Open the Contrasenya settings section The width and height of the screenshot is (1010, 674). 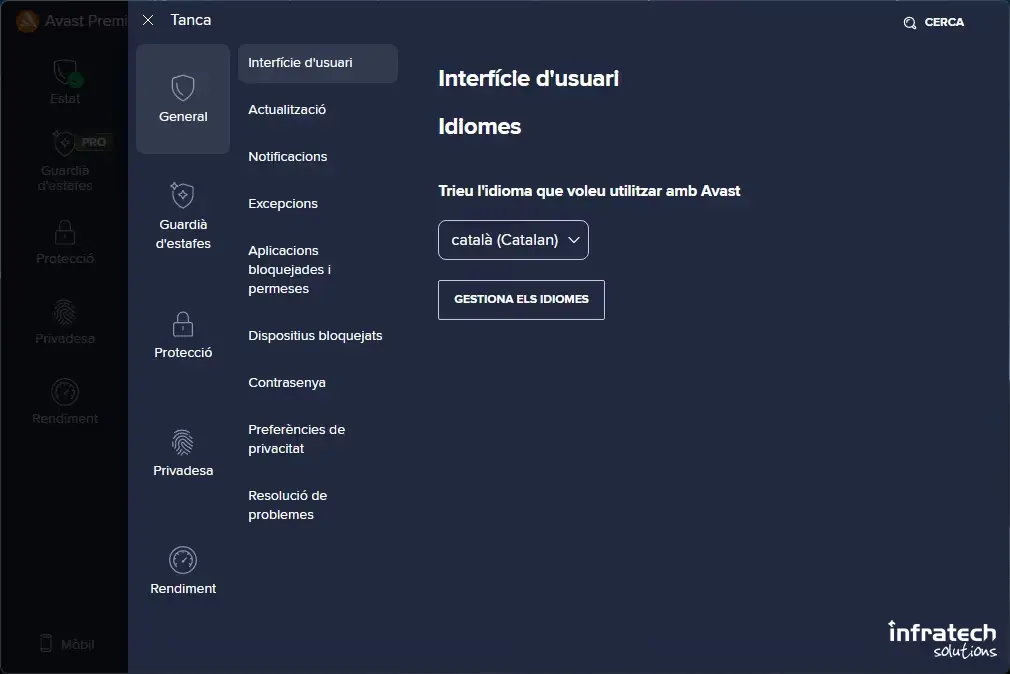point(287,382)
